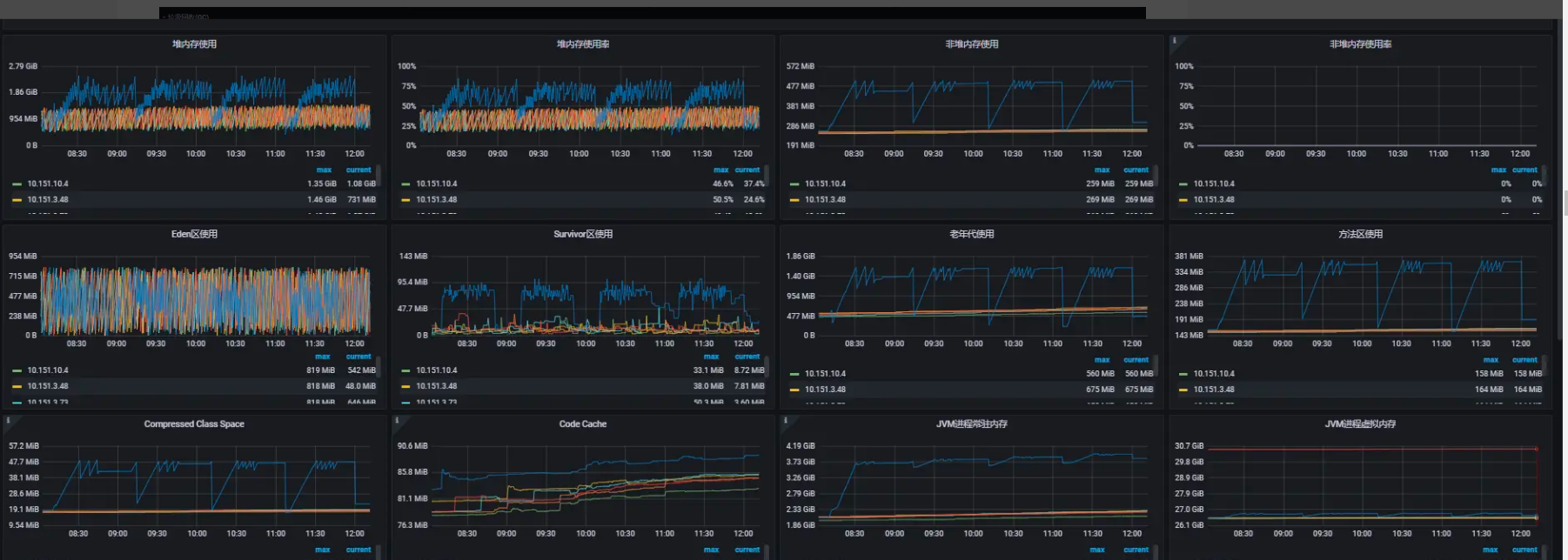Sort Compressed Class Space legend by current column
The image size is (1568, 560).
click(x=358, y=550)
